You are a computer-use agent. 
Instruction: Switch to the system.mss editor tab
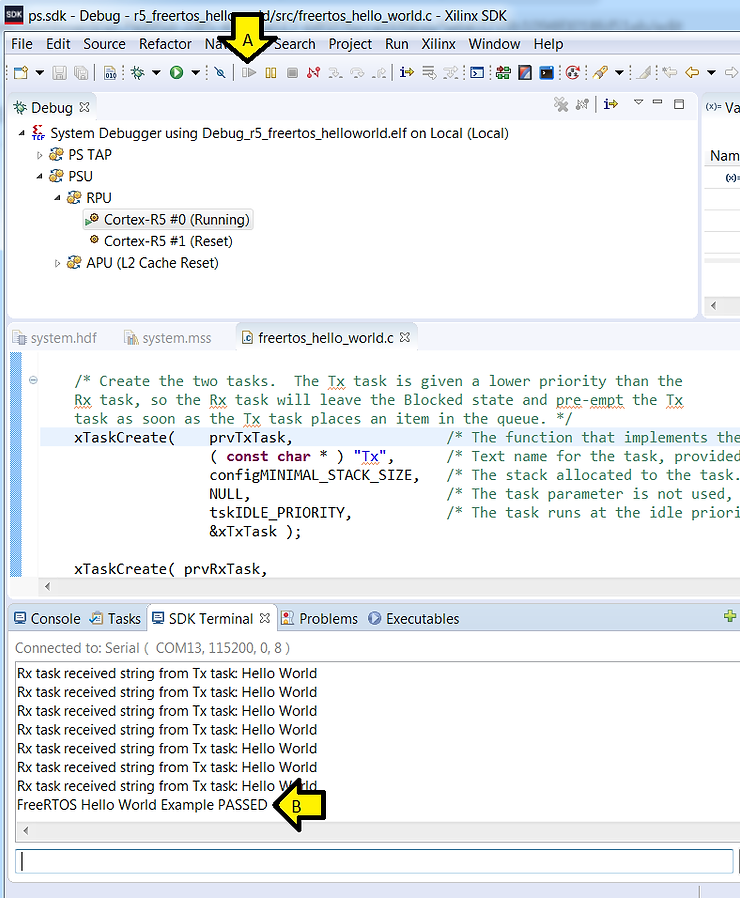click(168, 338)
